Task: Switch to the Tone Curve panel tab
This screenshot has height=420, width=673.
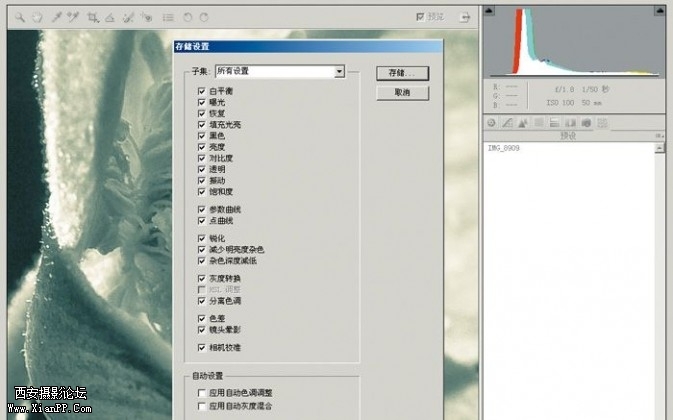Action: coord(508,123)
